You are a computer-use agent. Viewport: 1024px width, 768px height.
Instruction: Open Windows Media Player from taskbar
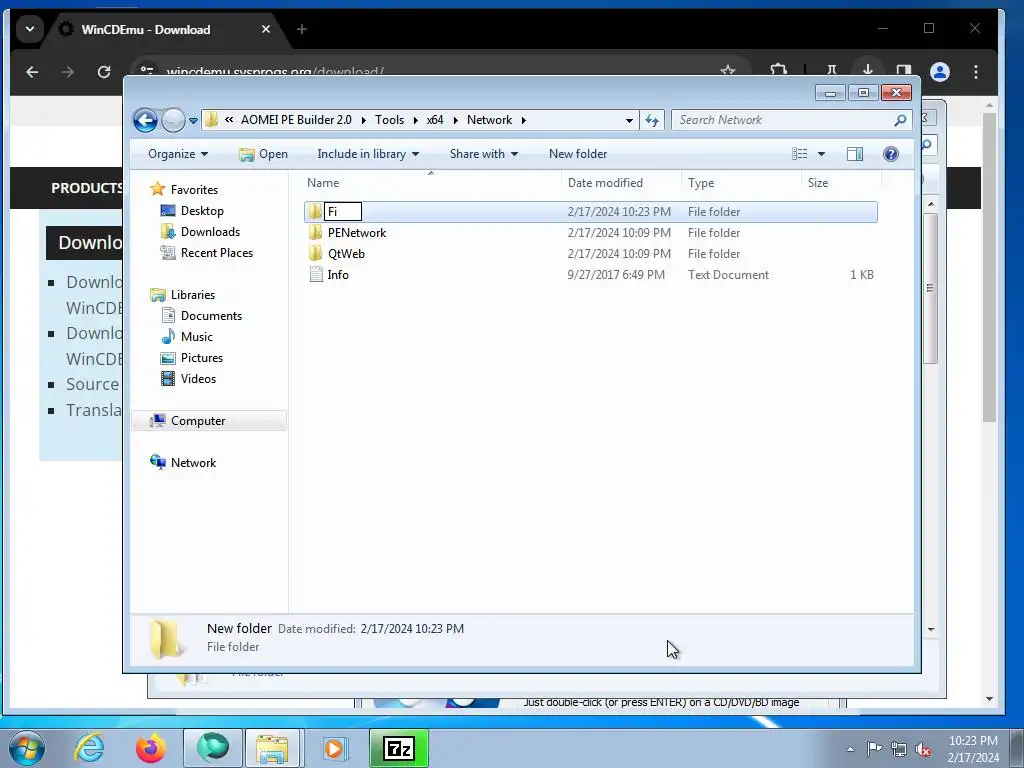click(x=335, y=748)
